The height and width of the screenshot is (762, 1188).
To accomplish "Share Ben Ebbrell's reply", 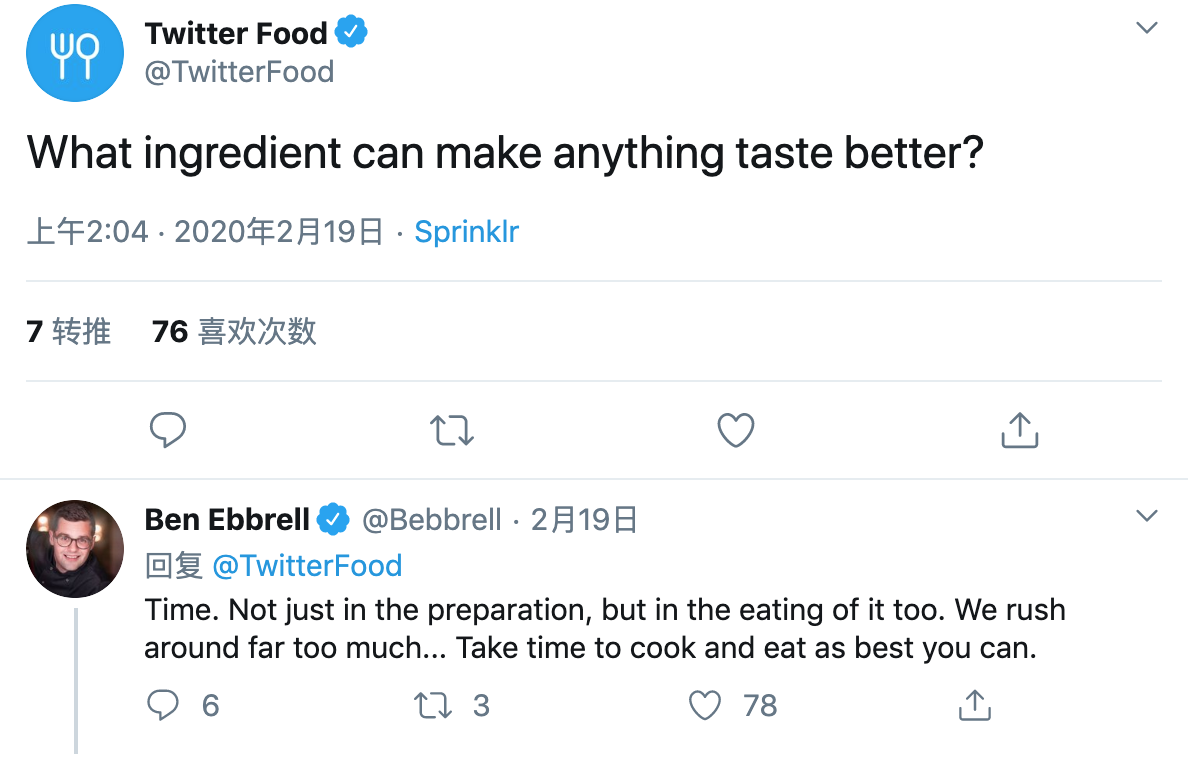I will click(x=974, y=705).
